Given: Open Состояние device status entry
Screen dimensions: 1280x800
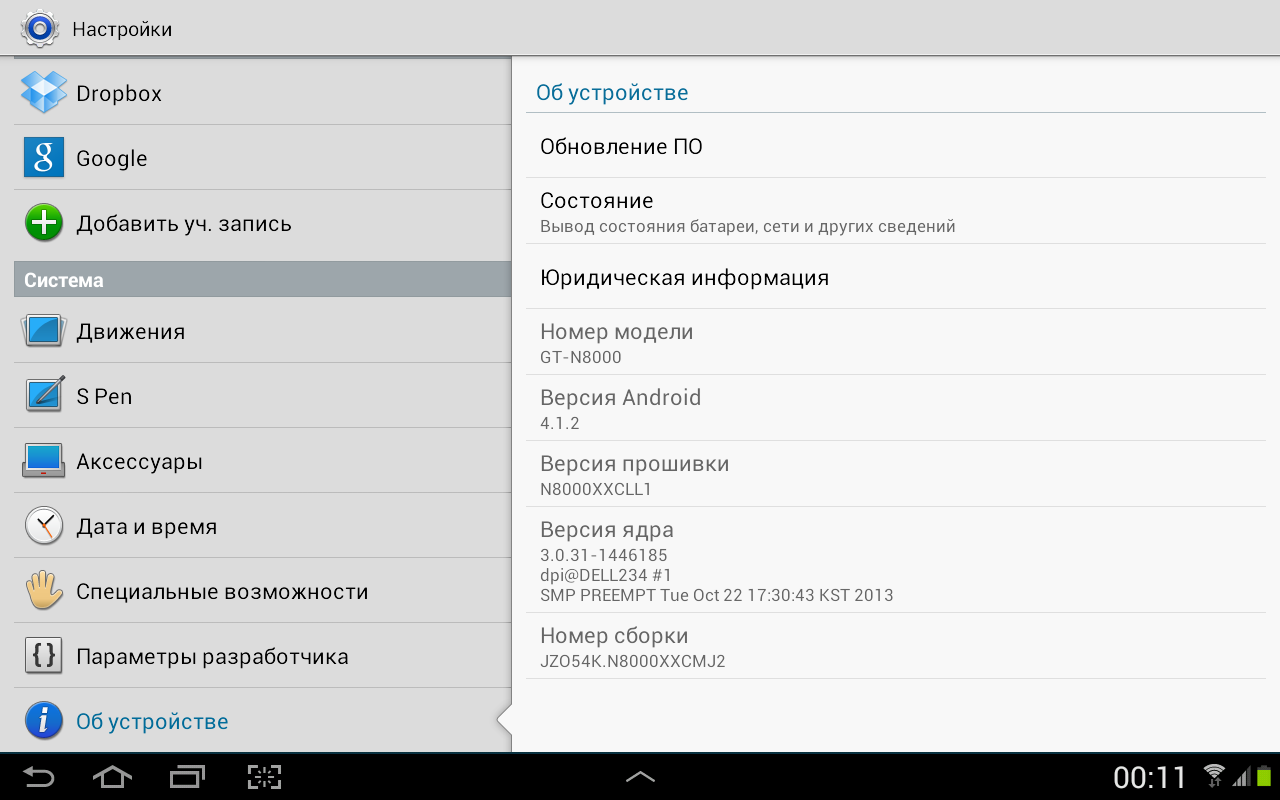Looking at the screenshot, I should coord(895,211).
